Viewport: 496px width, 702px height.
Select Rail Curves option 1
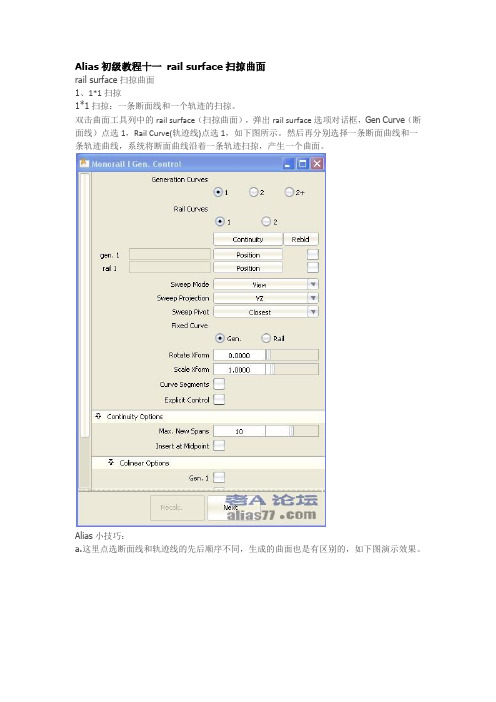(x=220, y=221)
